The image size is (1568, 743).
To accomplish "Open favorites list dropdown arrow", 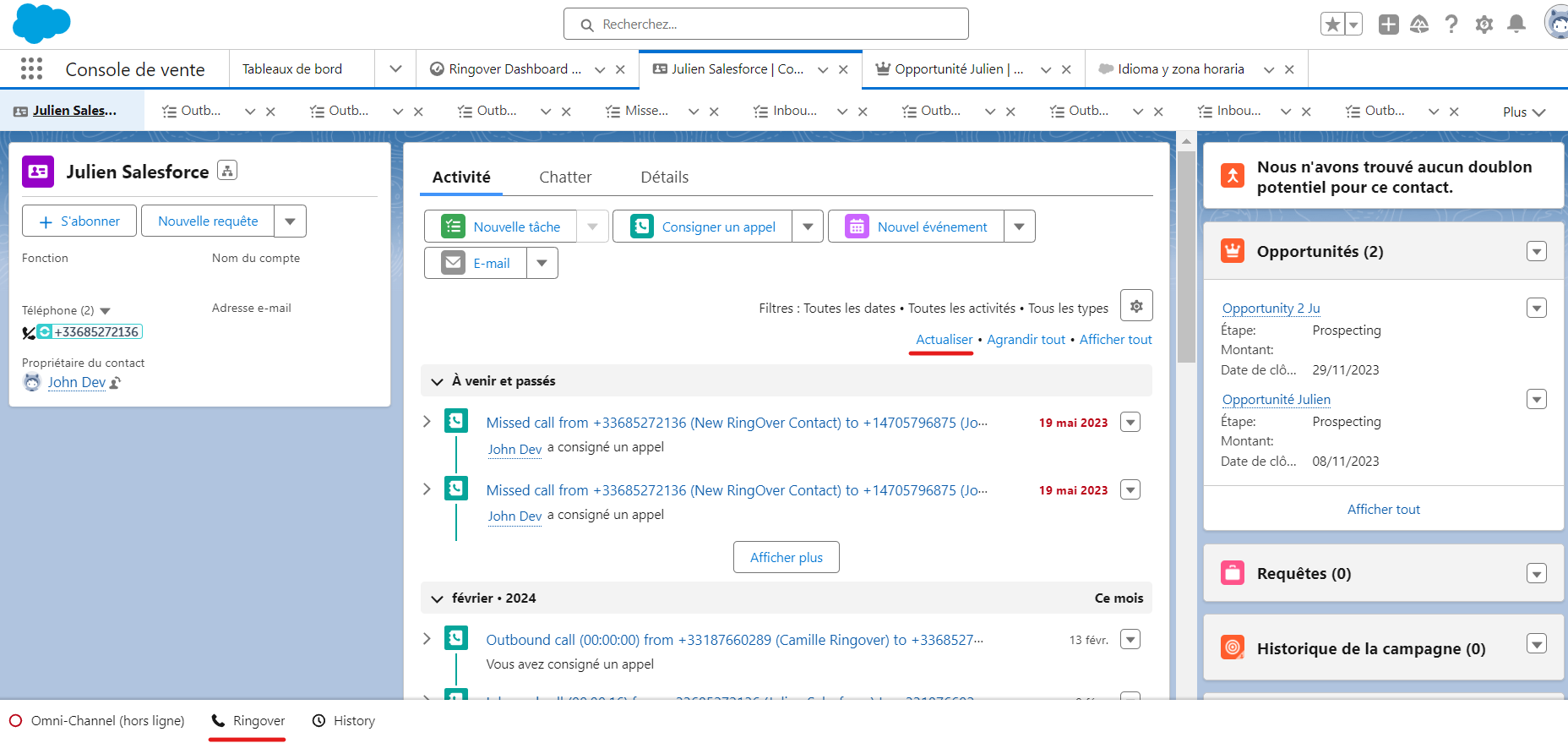I will [x=1353, y=25].
